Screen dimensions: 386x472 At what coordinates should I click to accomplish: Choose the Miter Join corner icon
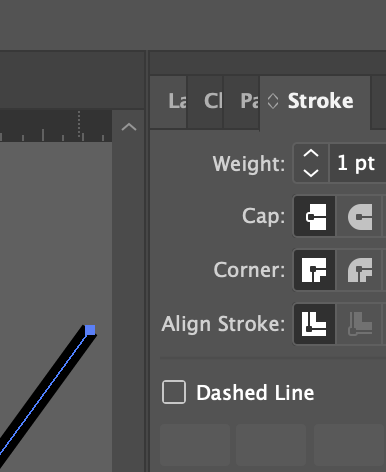314,270
